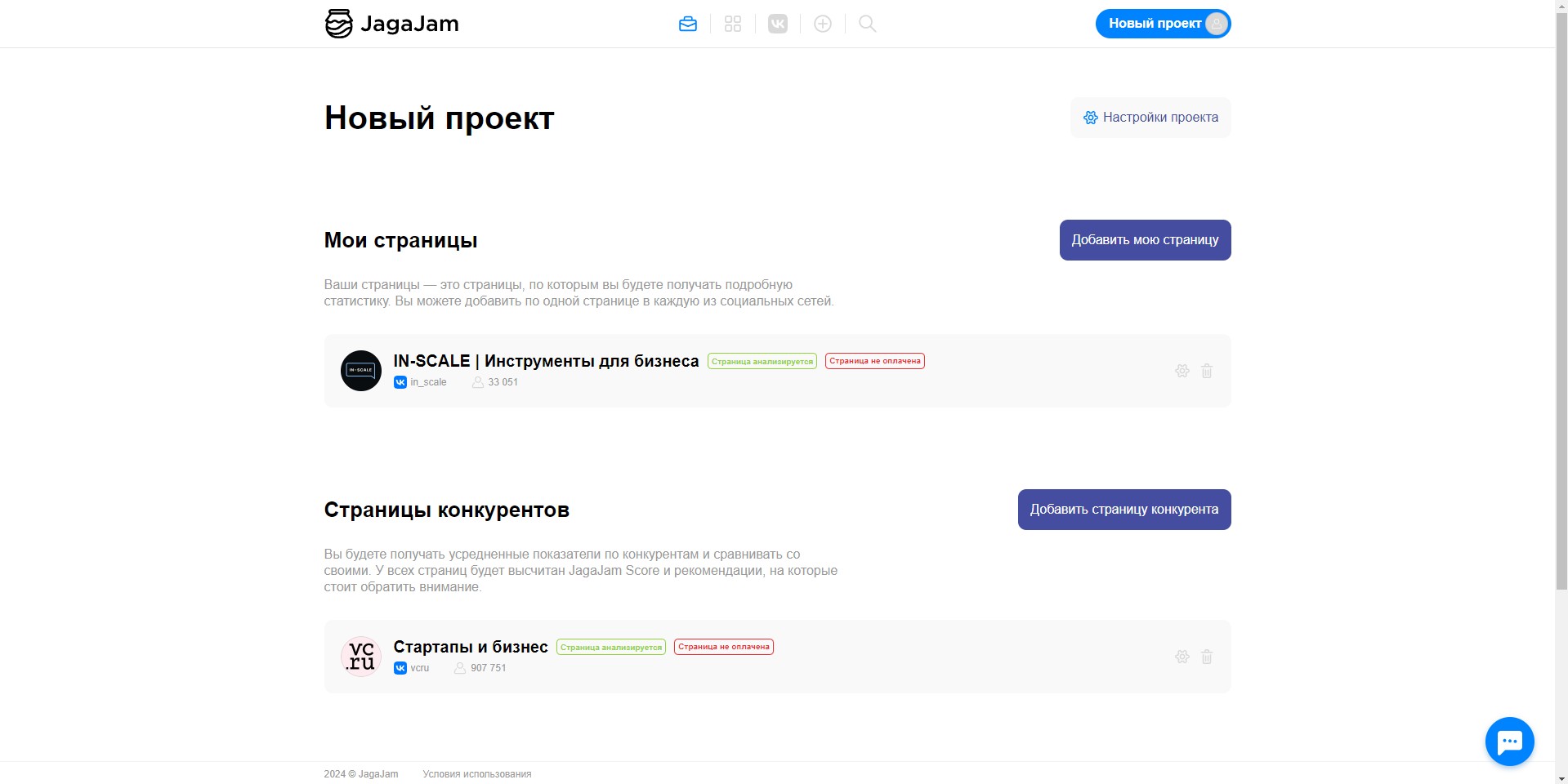
Task: Delete Стартапы и бизнес with the trash icon
Action: 1207,657
